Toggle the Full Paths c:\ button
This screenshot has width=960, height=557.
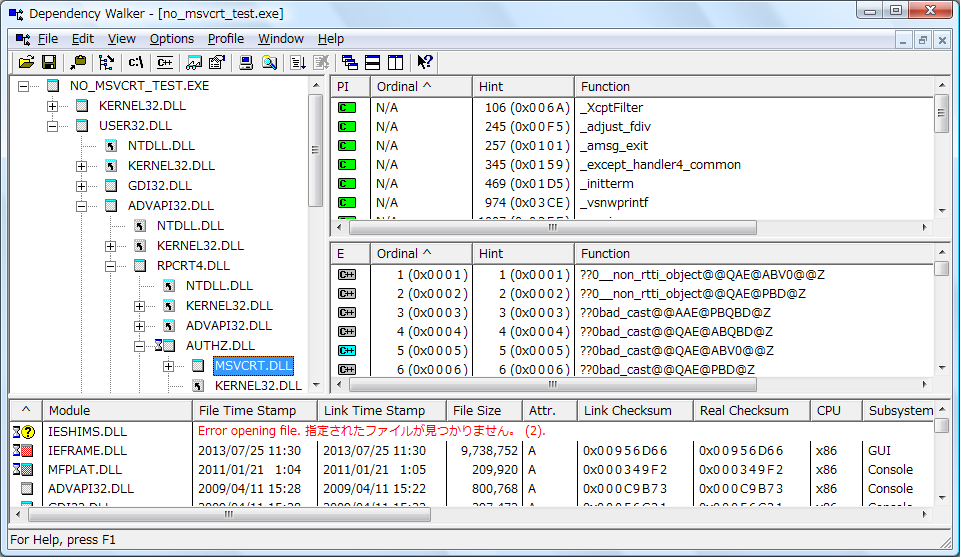(x=136, y=63)
